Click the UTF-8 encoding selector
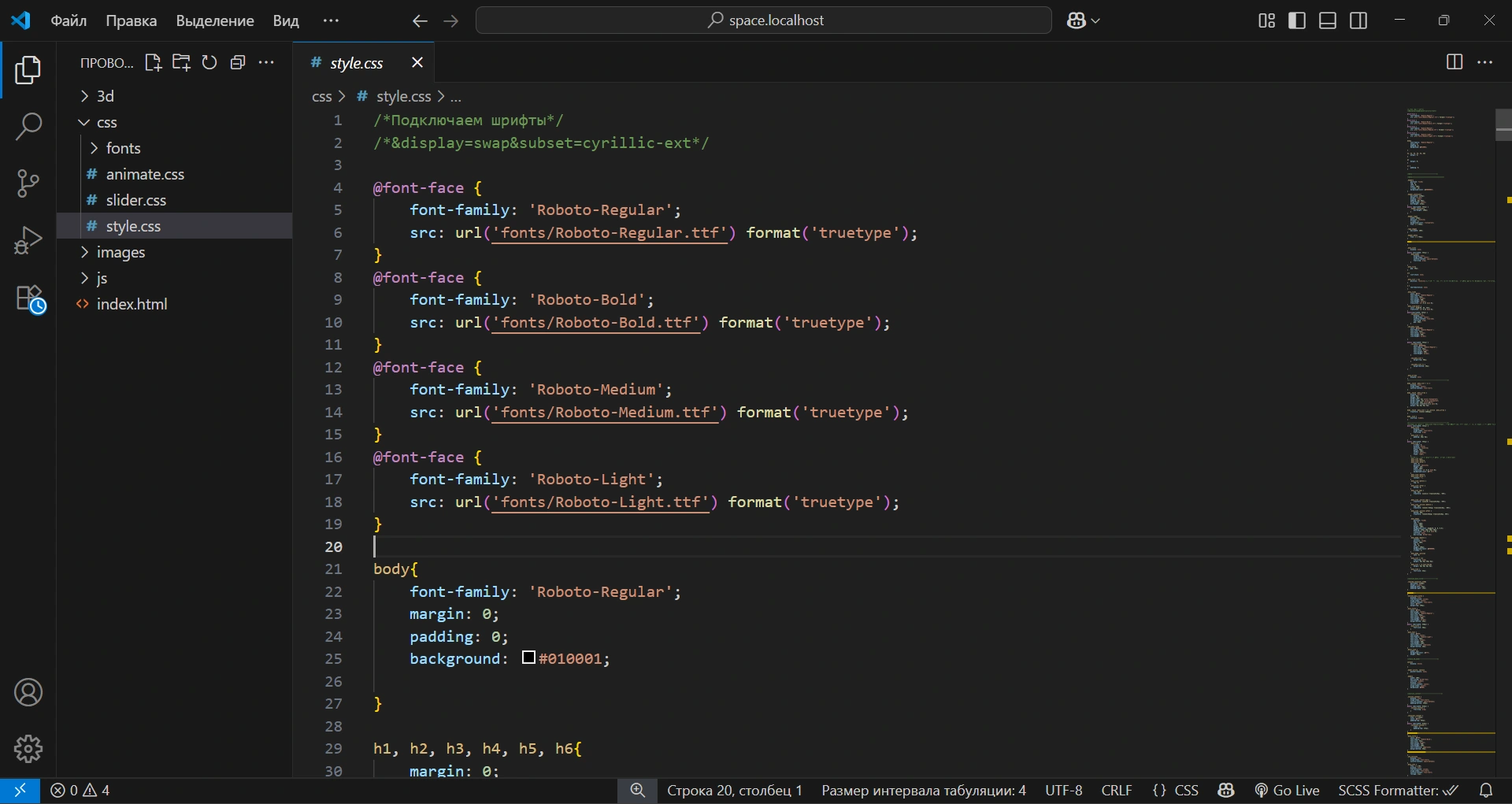This screenshot has width=1512, height=804. (1063, 791)
